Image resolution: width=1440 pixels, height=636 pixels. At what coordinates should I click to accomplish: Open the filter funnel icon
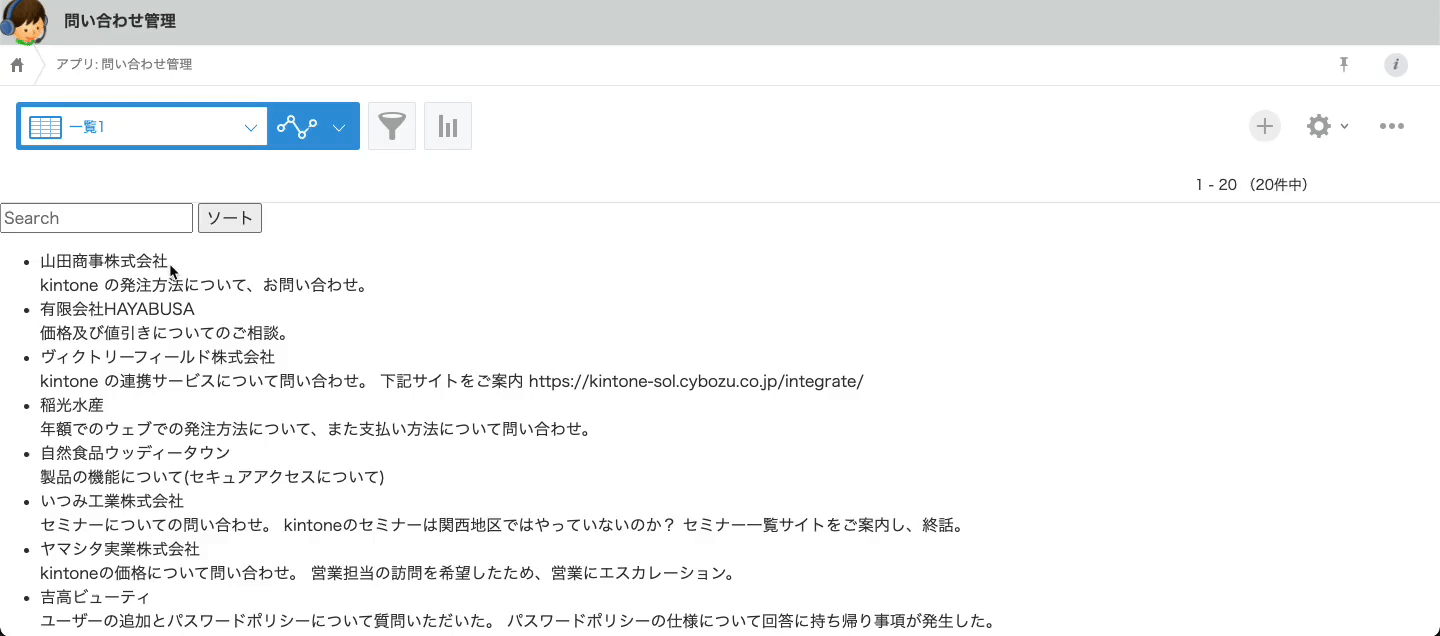pyautogui.click(x=392, y=126)
